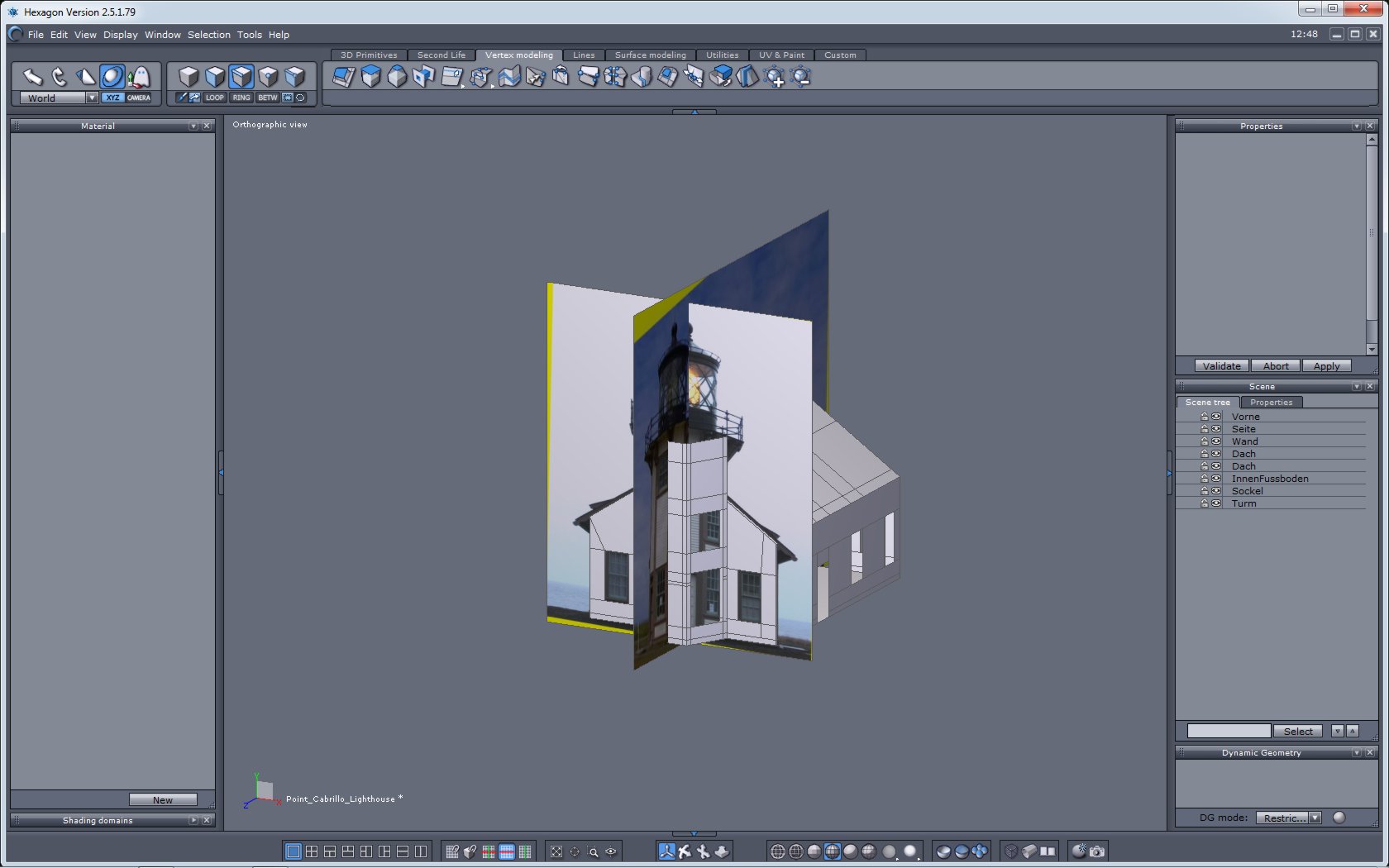The image size is (1389, 868).
Task: Hide the Seite object with its eye icon
Action: pos(1216,429)
